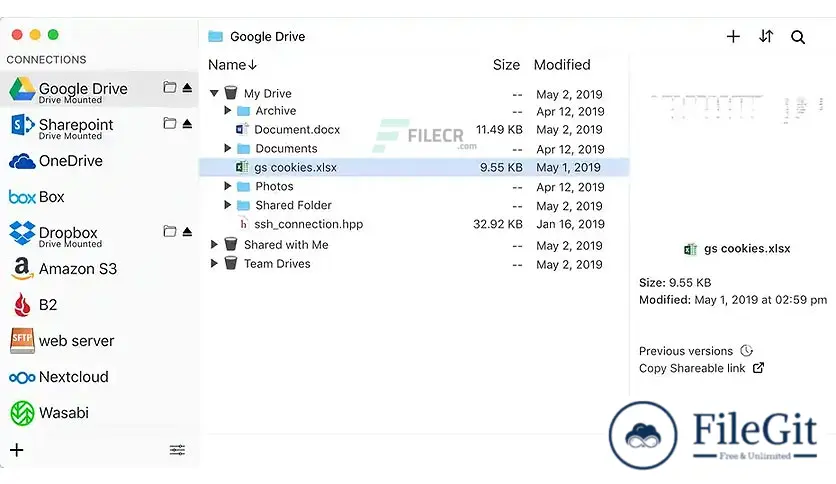Viewport: 836px width, 484px height.
Task: Click the plus icon in top toolbar
Action: [733, 36]
